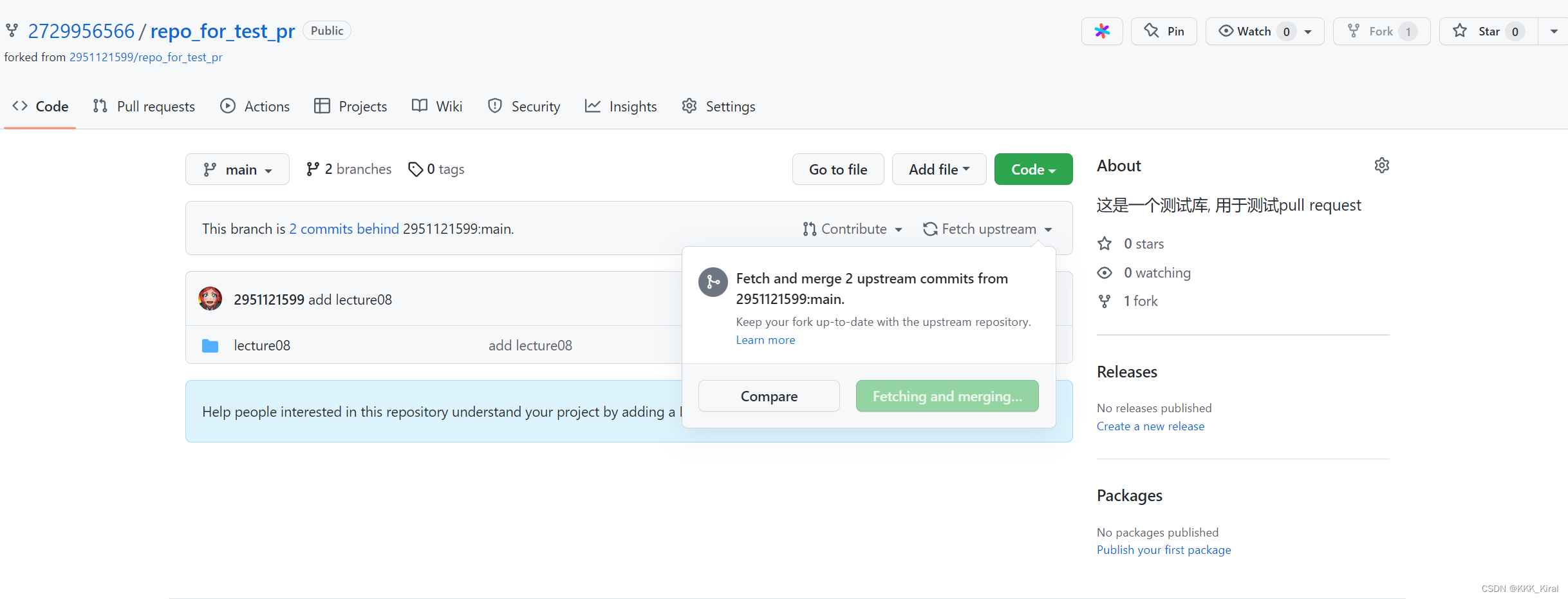
Task: Click the commit author avatar
Action: (210, 299)
